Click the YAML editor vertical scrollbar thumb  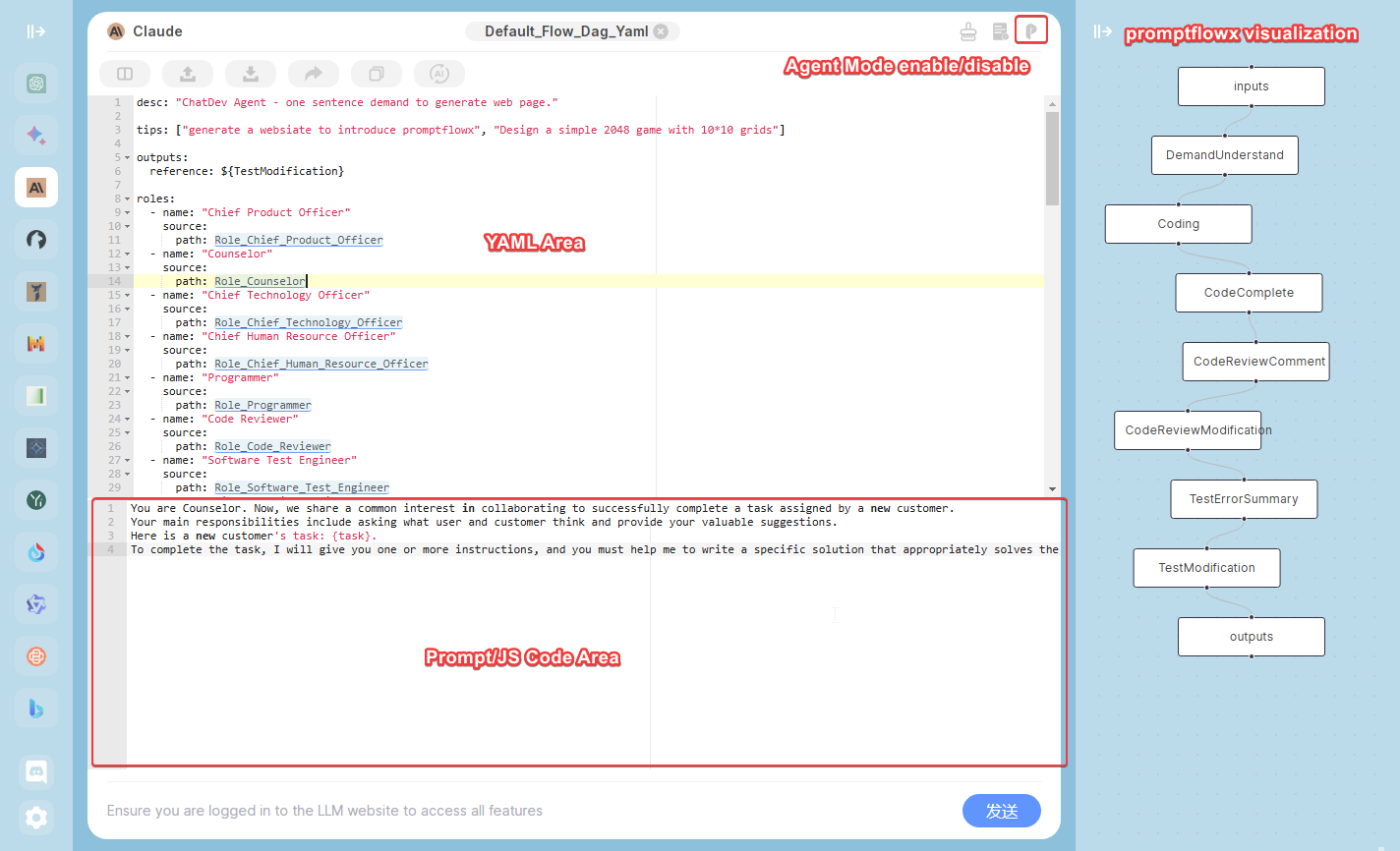tap(1052, 157)
